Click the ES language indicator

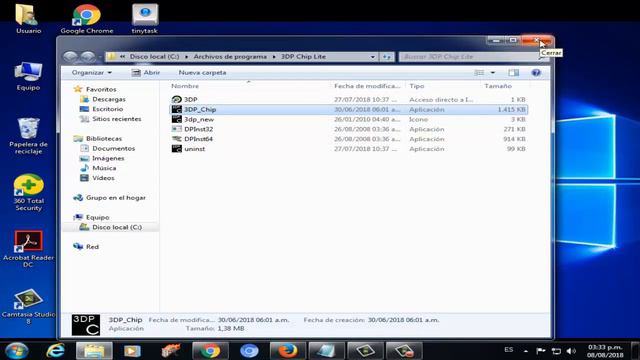tap(509, 350)
